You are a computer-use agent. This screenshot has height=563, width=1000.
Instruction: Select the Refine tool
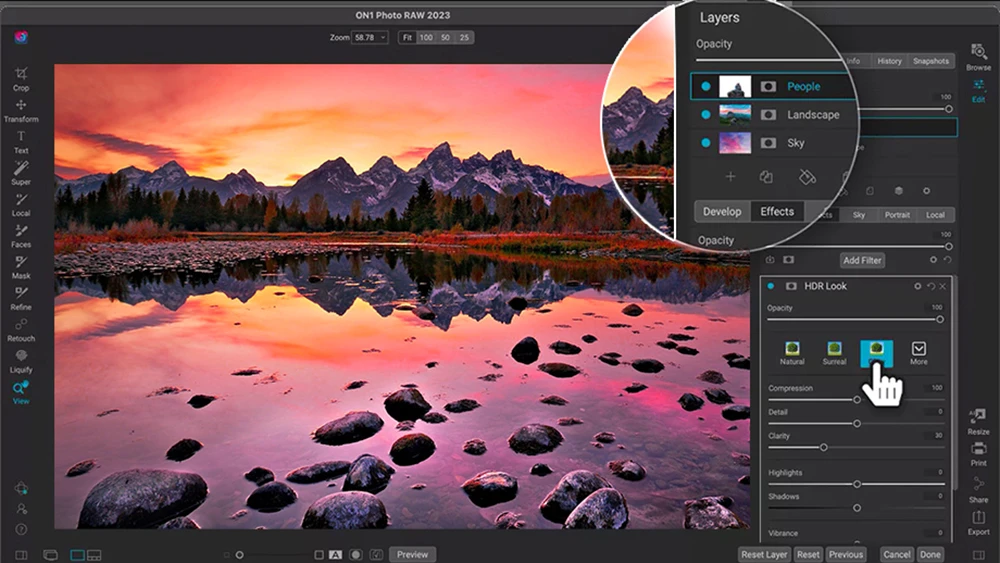(21, 298)
